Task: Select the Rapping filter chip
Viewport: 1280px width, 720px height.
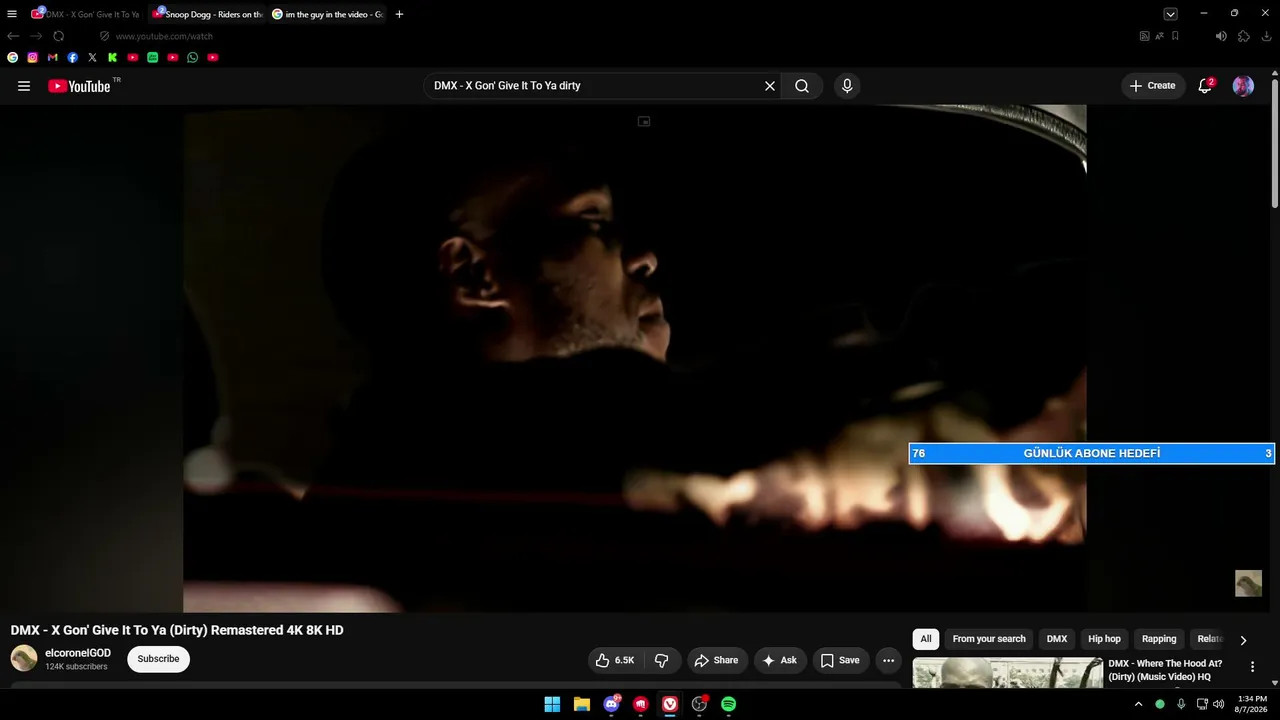Action: click(1159, 639)
